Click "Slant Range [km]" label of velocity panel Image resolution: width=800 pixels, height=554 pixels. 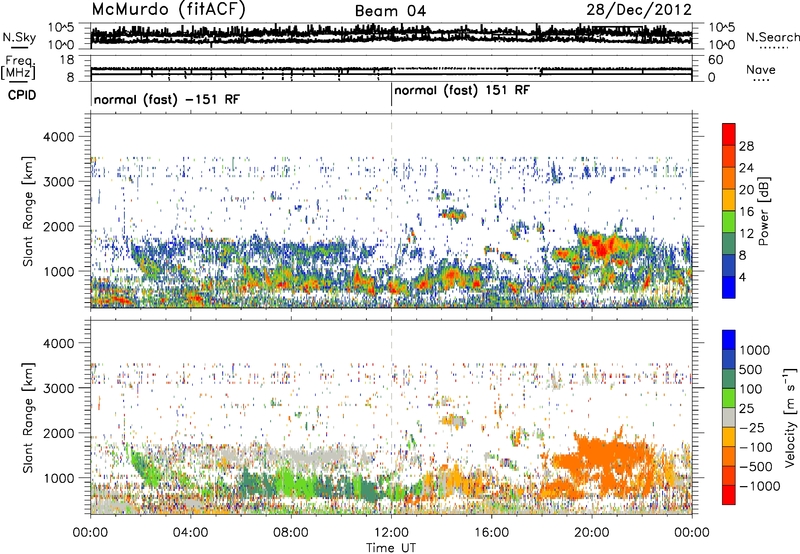[28, 417]
